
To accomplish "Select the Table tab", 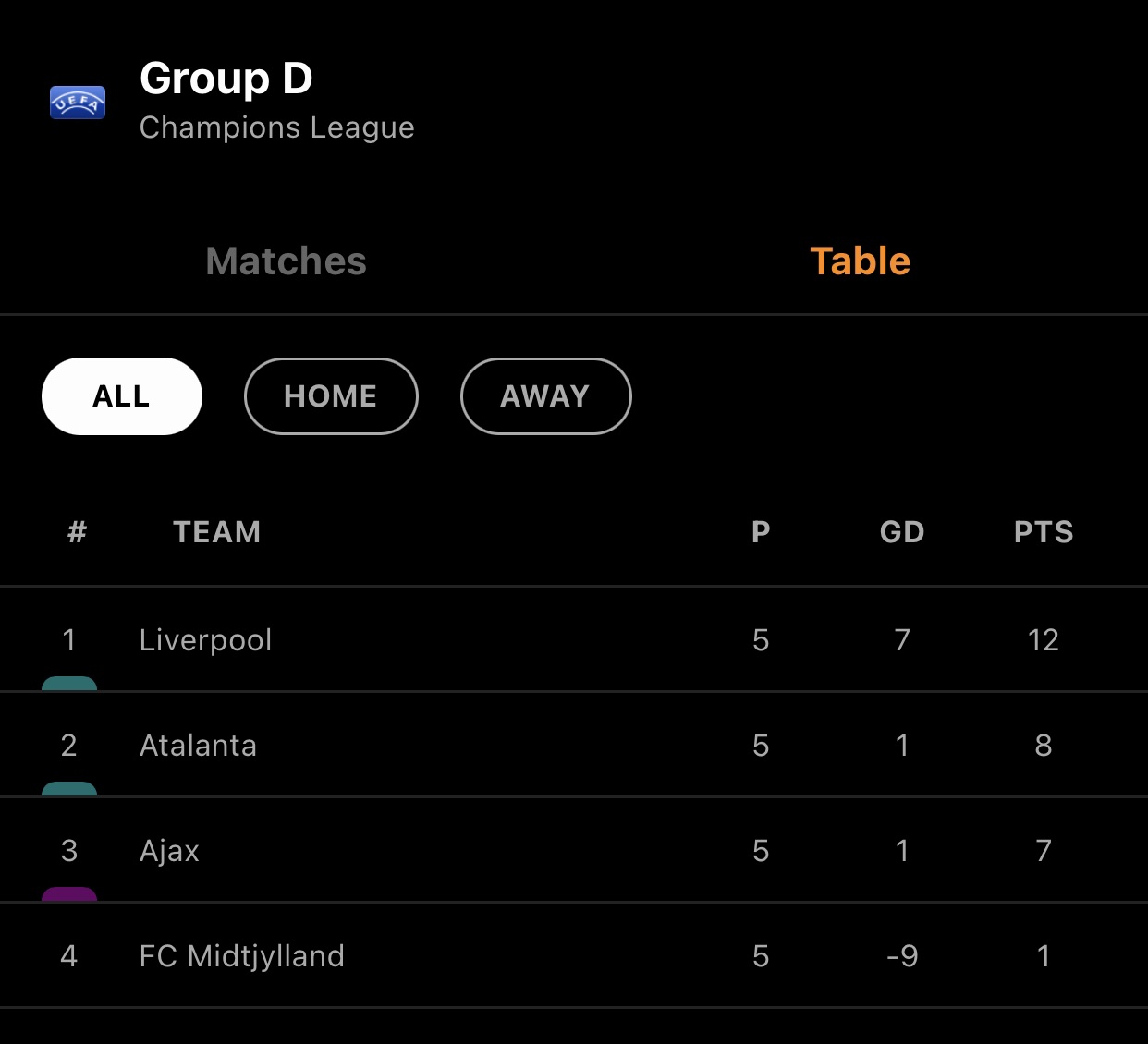I will coord(860,261).
